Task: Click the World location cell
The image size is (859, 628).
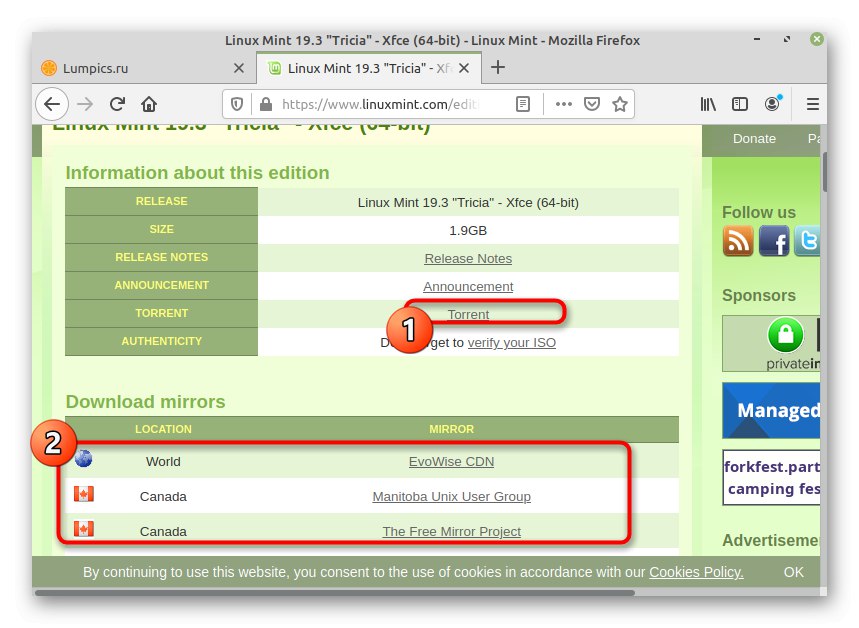Action: (163, 461)
